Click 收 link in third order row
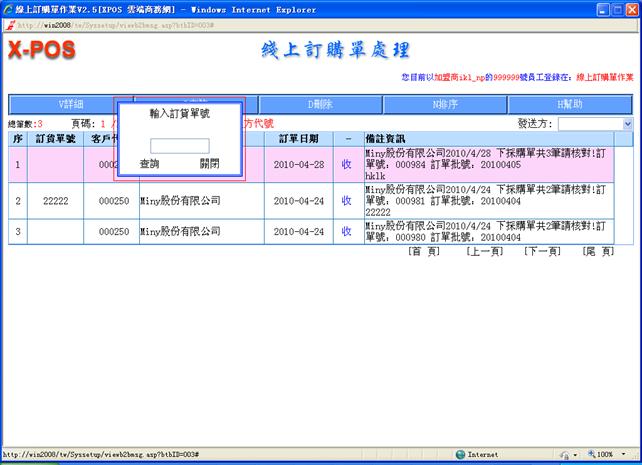Image resolution: width=642 pixels, height=465 pixels. 346,232
